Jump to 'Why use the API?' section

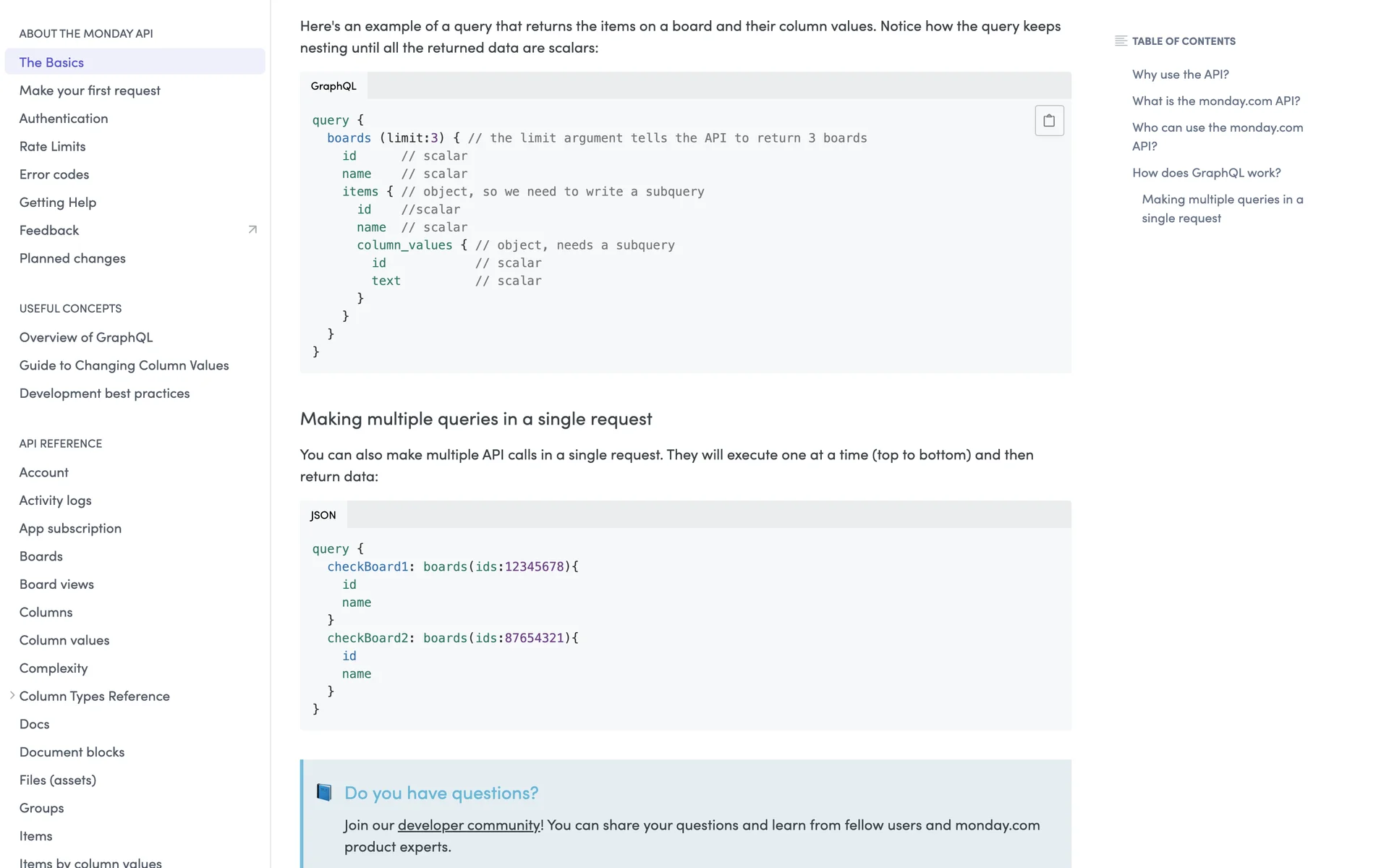[x=1180, y=75]
